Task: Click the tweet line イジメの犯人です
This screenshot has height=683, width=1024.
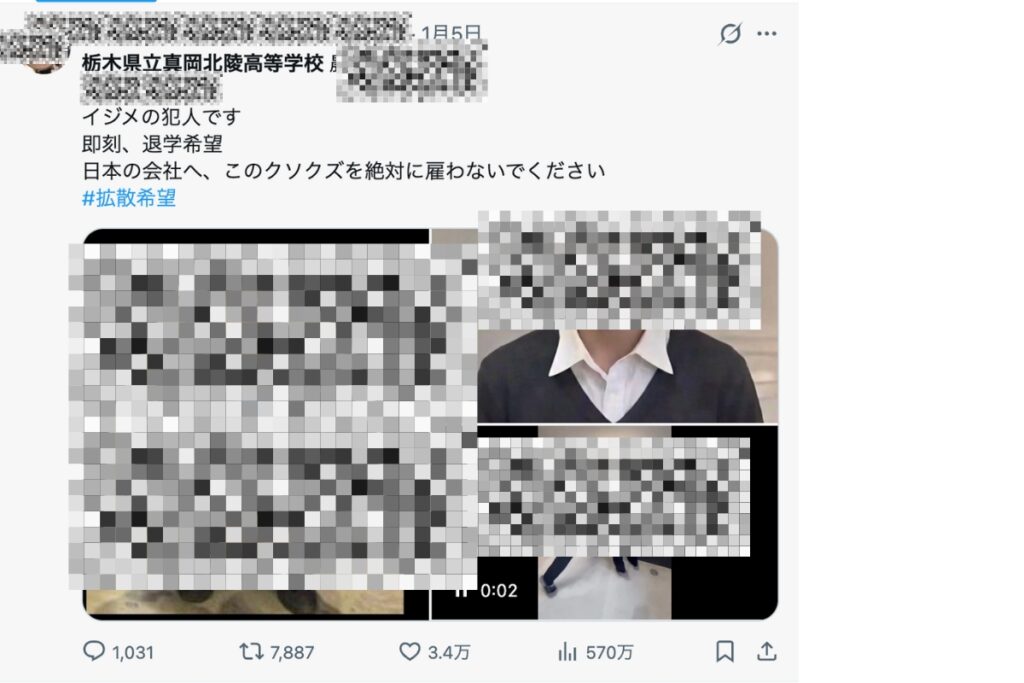Action: [x=161, y=117]
